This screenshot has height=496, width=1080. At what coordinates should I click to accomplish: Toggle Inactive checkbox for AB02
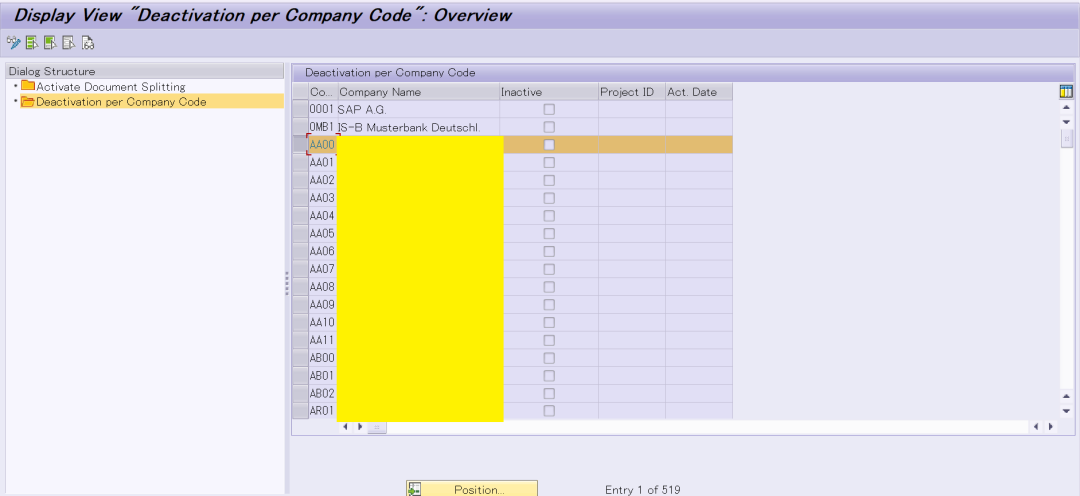pos(549,393)
